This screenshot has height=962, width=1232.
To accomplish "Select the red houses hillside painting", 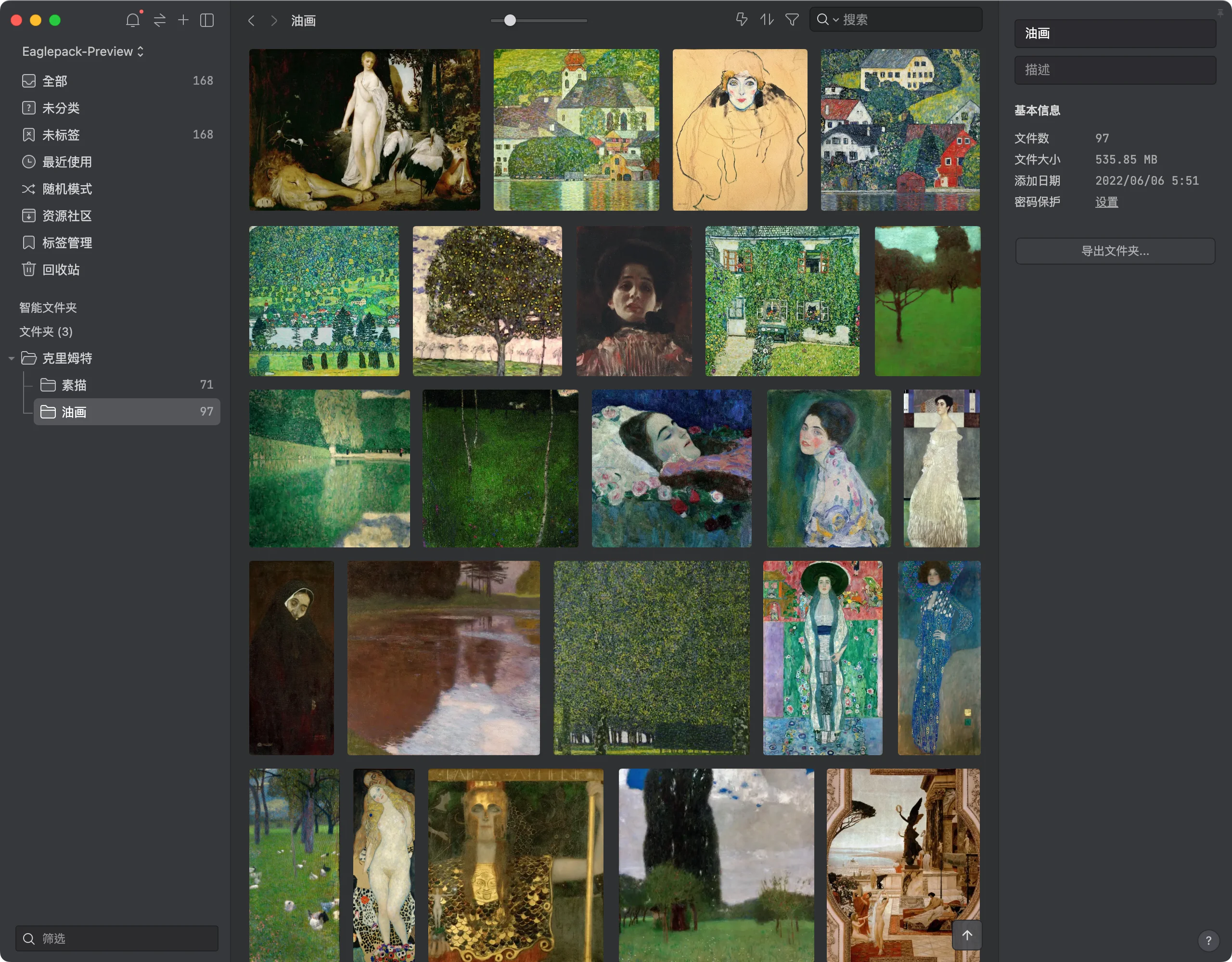I will [900, 130].
